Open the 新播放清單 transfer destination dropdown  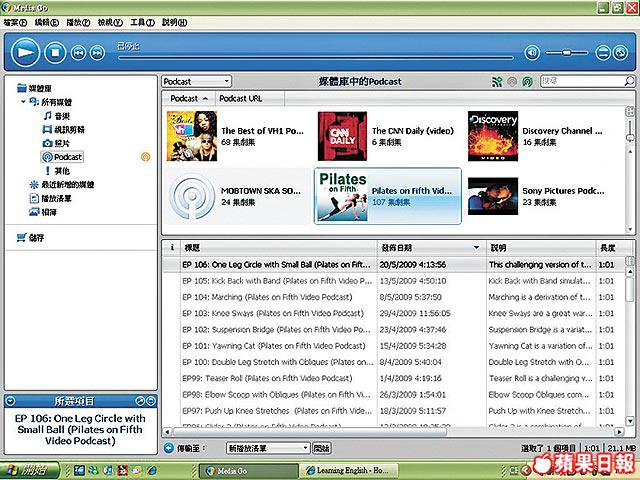(268, 448)
